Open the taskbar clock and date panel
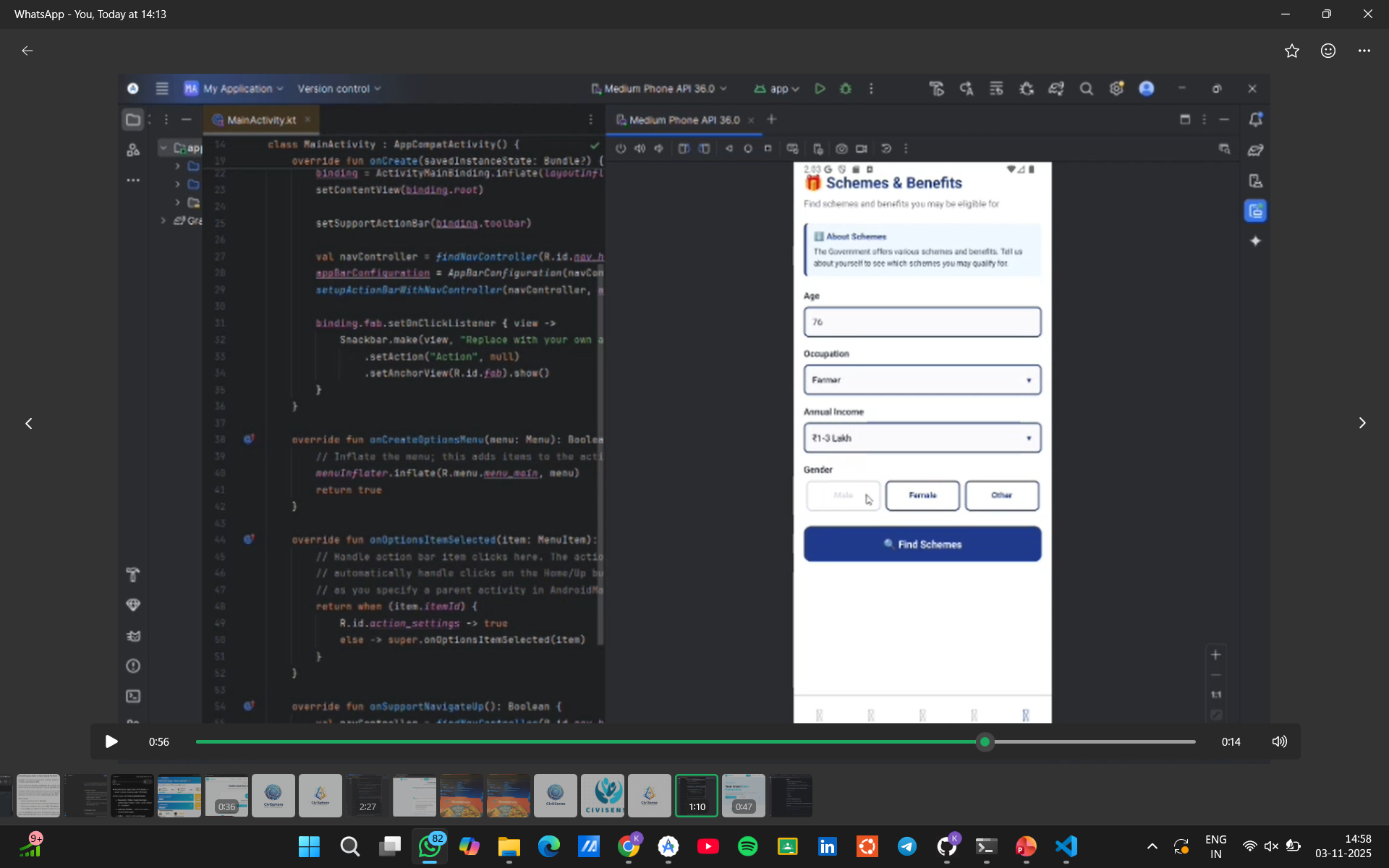Screen dimensions: 1389x868 pos(1343,846)
